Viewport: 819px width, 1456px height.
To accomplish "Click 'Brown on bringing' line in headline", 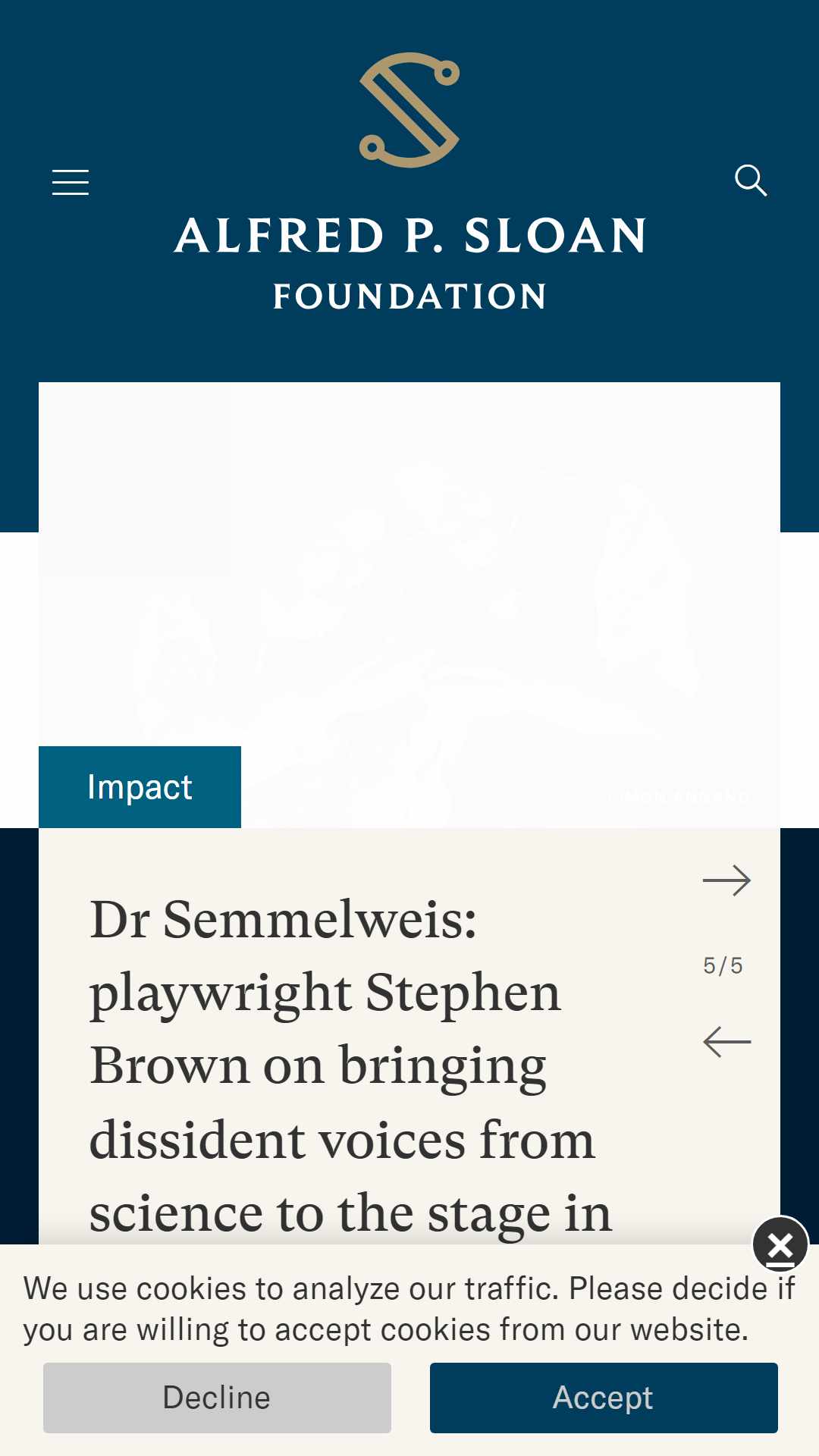I will tap(318, 1066).
